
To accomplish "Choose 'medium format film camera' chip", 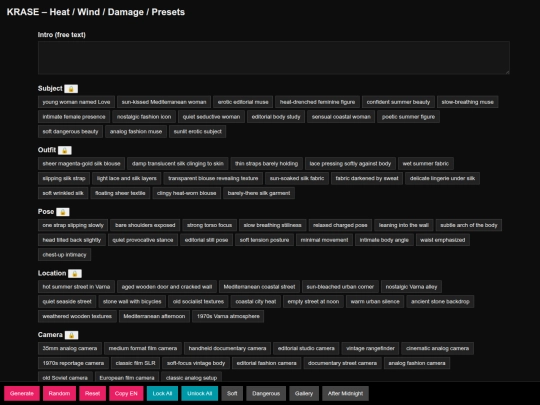I will (x=143, y=349).
